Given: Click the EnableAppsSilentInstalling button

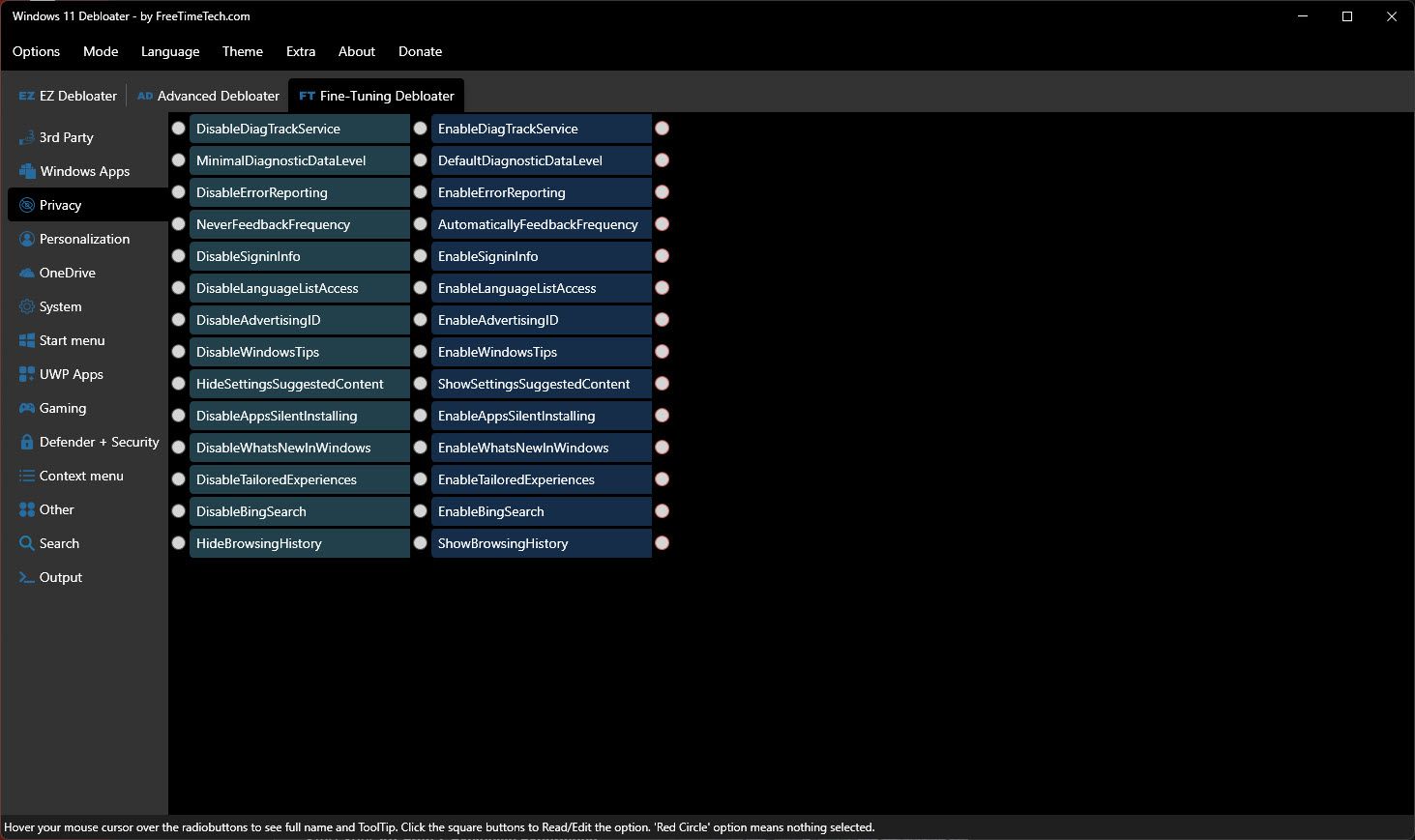Looking at the screenshot, I should pyautogui.click(x=542, y=416).
